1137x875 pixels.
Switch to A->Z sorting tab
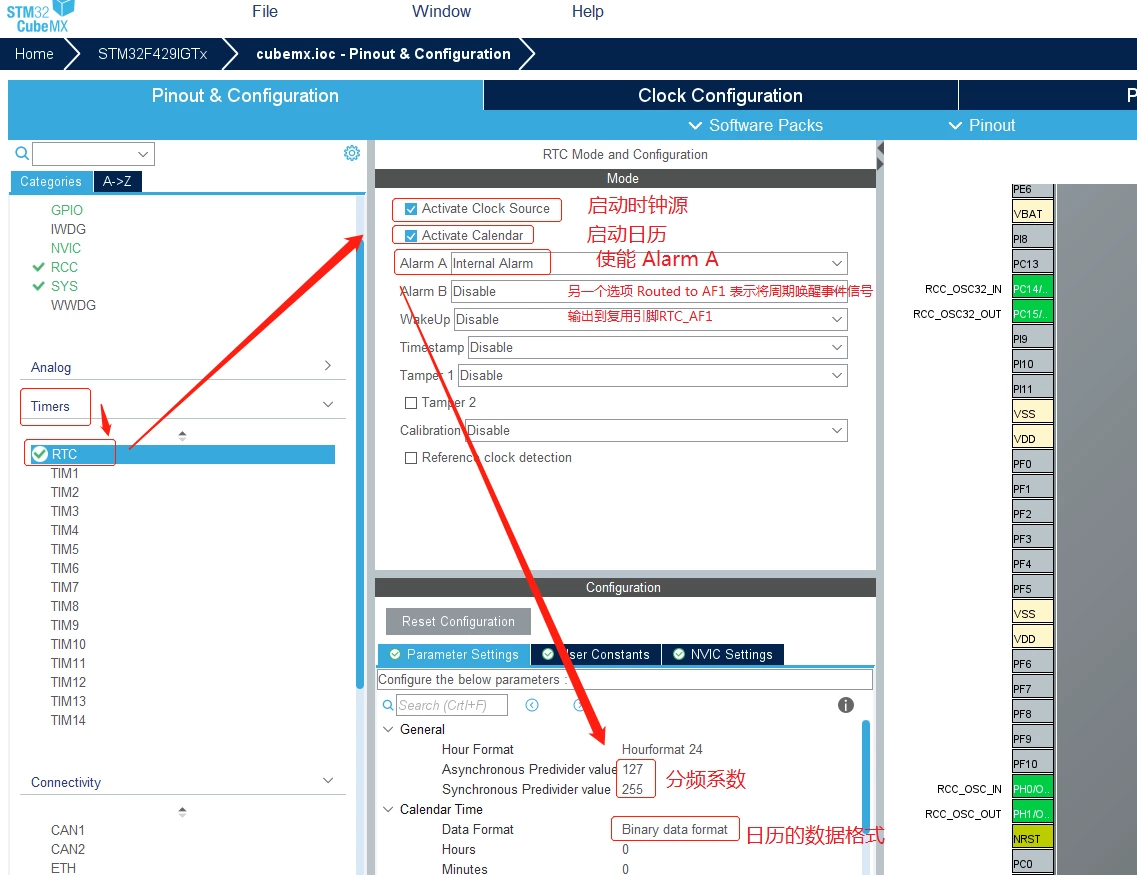(117, 181)
